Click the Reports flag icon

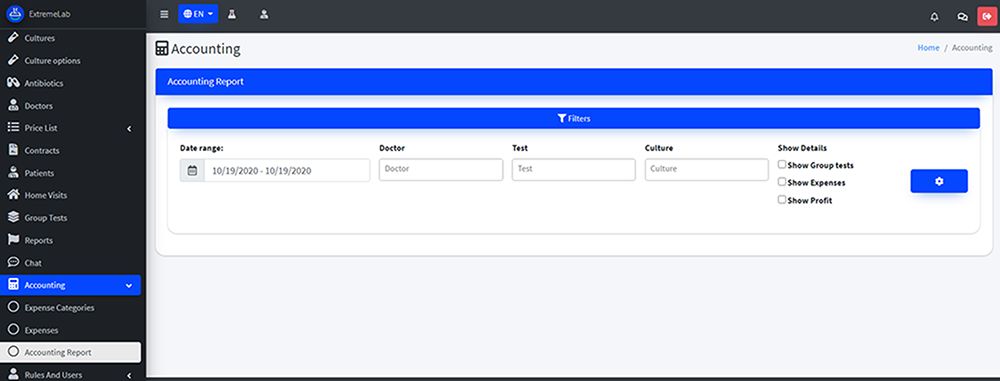pyautogui.click(x=13, y=240)
